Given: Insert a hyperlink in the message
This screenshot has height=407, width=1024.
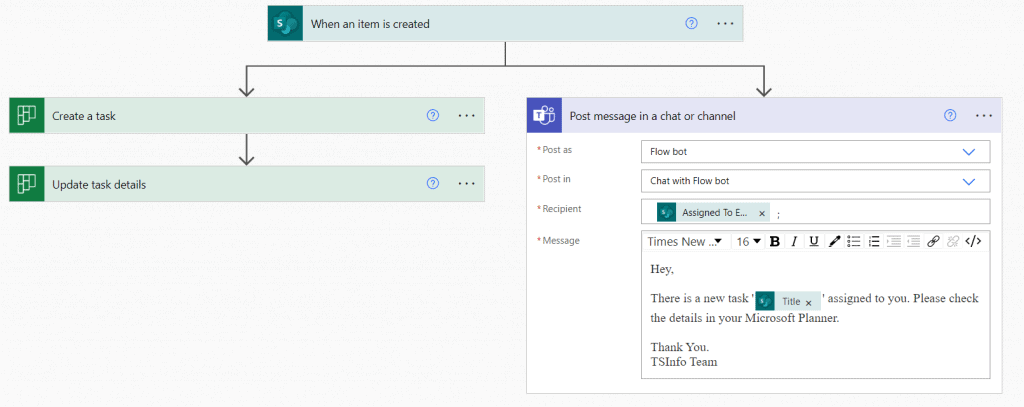Looking at the screenshot, I should click(x=933, y=241).
